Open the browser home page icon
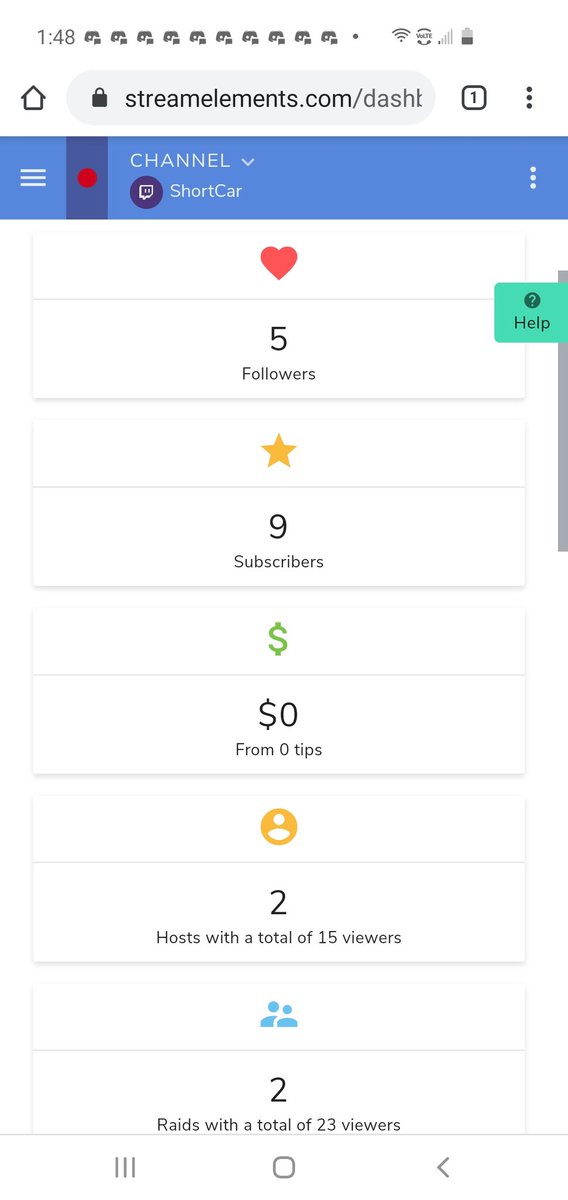The image size is (568, 1200). (33, 97)
